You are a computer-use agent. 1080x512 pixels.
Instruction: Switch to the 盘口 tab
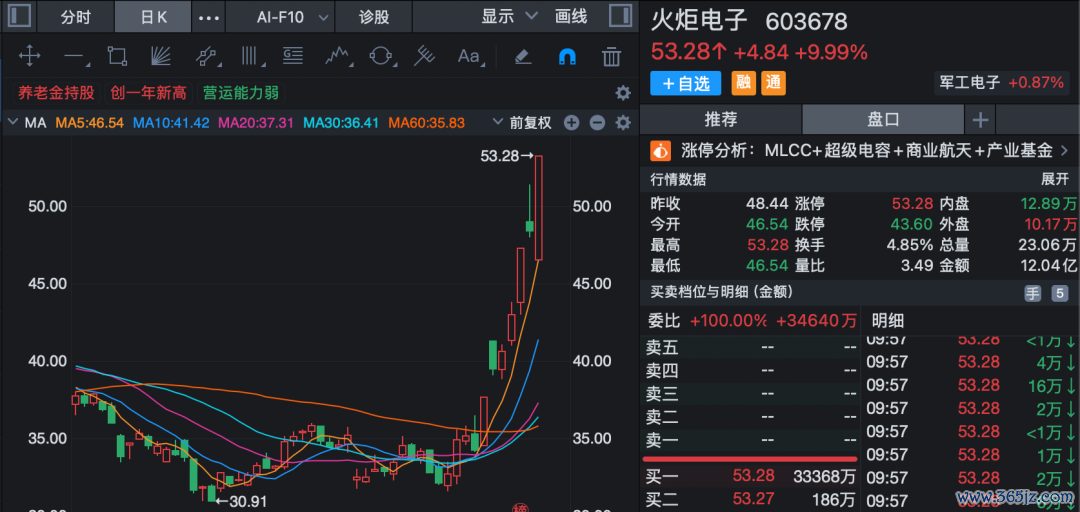(x=883, y=120)
